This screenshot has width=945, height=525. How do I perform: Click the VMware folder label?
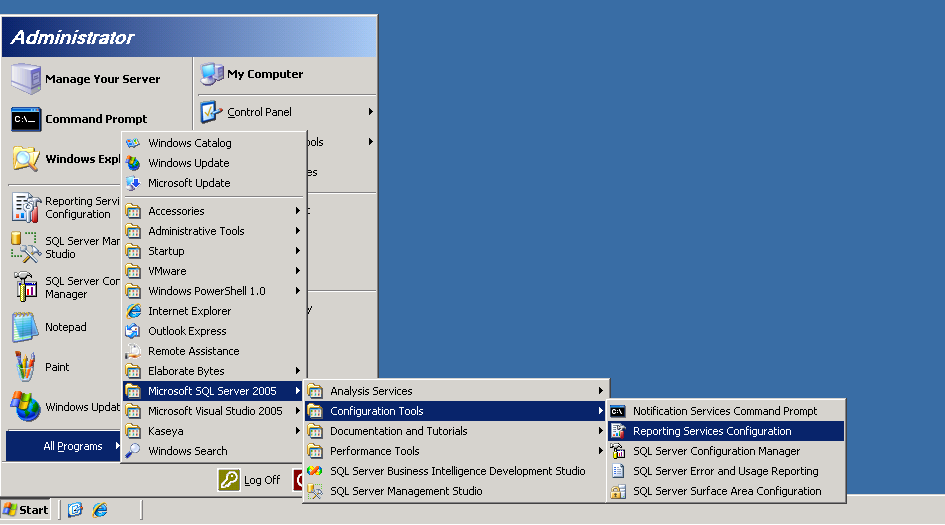167,271
